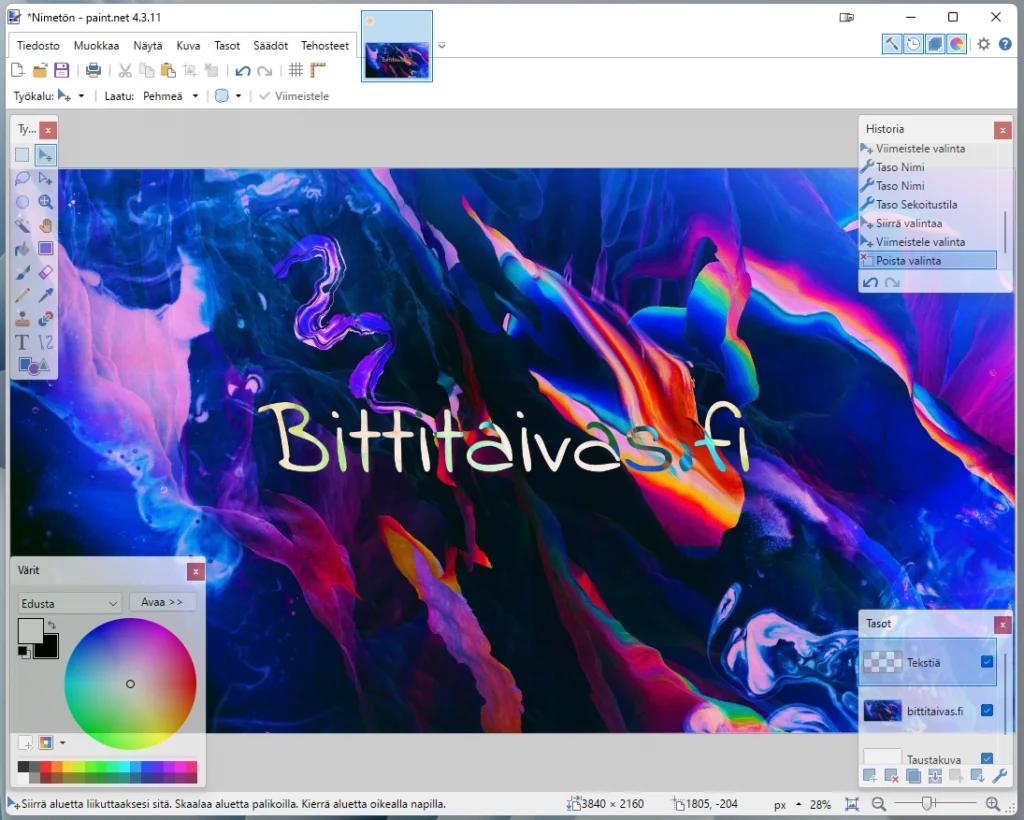Select the Magic Wand tool
Viewport: 1024px width, 820px height.
point(22,225)
